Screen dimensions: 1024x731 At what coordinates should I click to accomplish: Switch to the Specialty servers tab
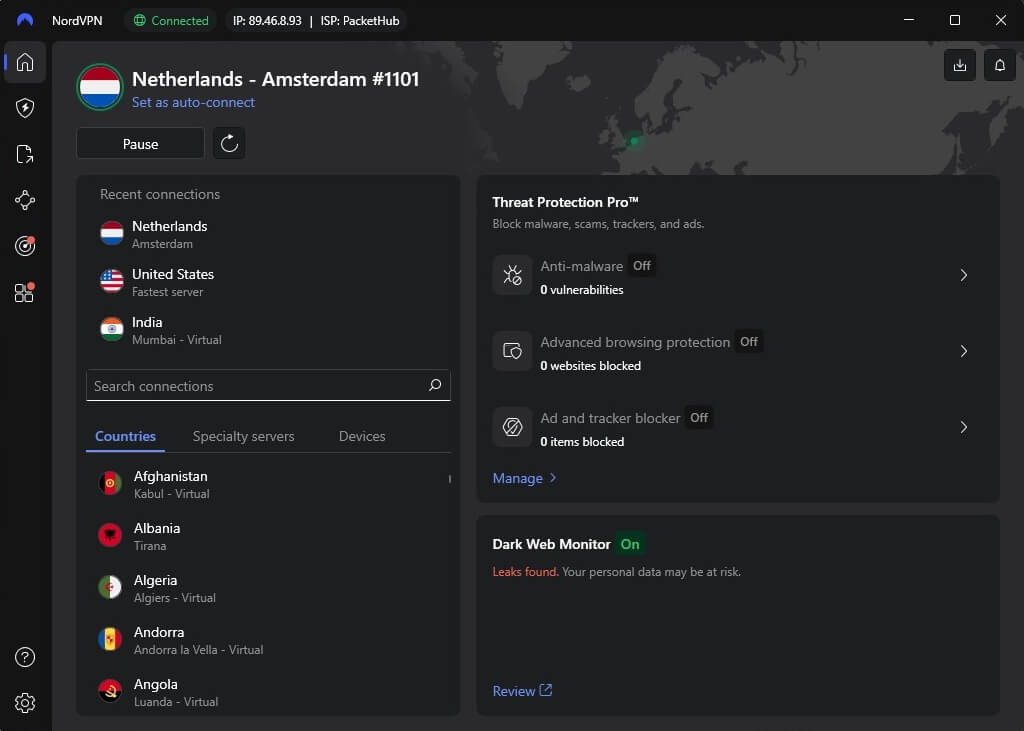(243, 436)
